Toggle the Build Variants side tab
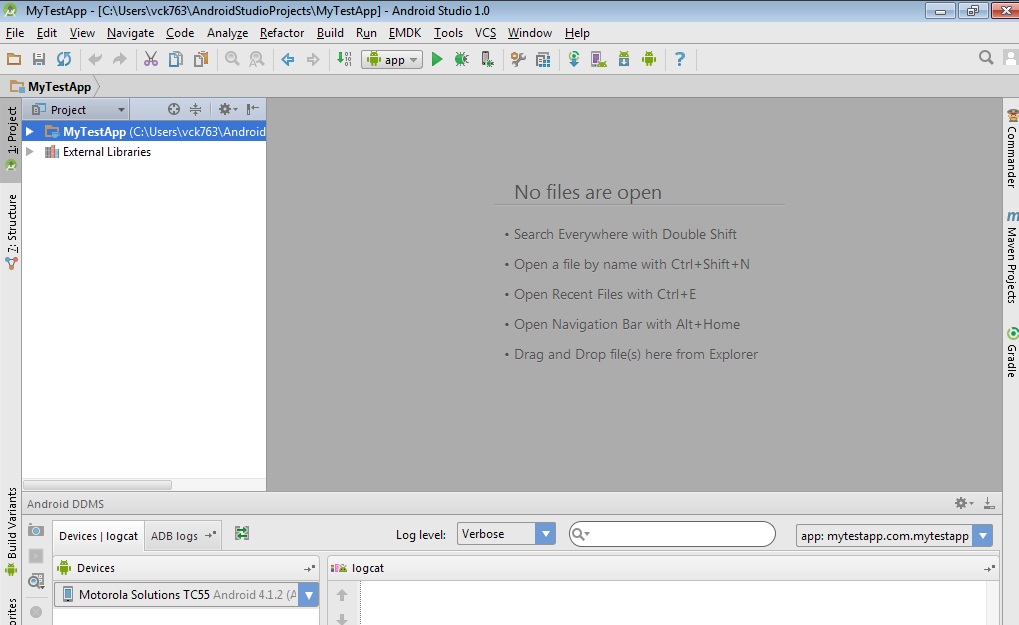Image resolution: width=1019 pixels, height=625 pixels. coord(11,531)
